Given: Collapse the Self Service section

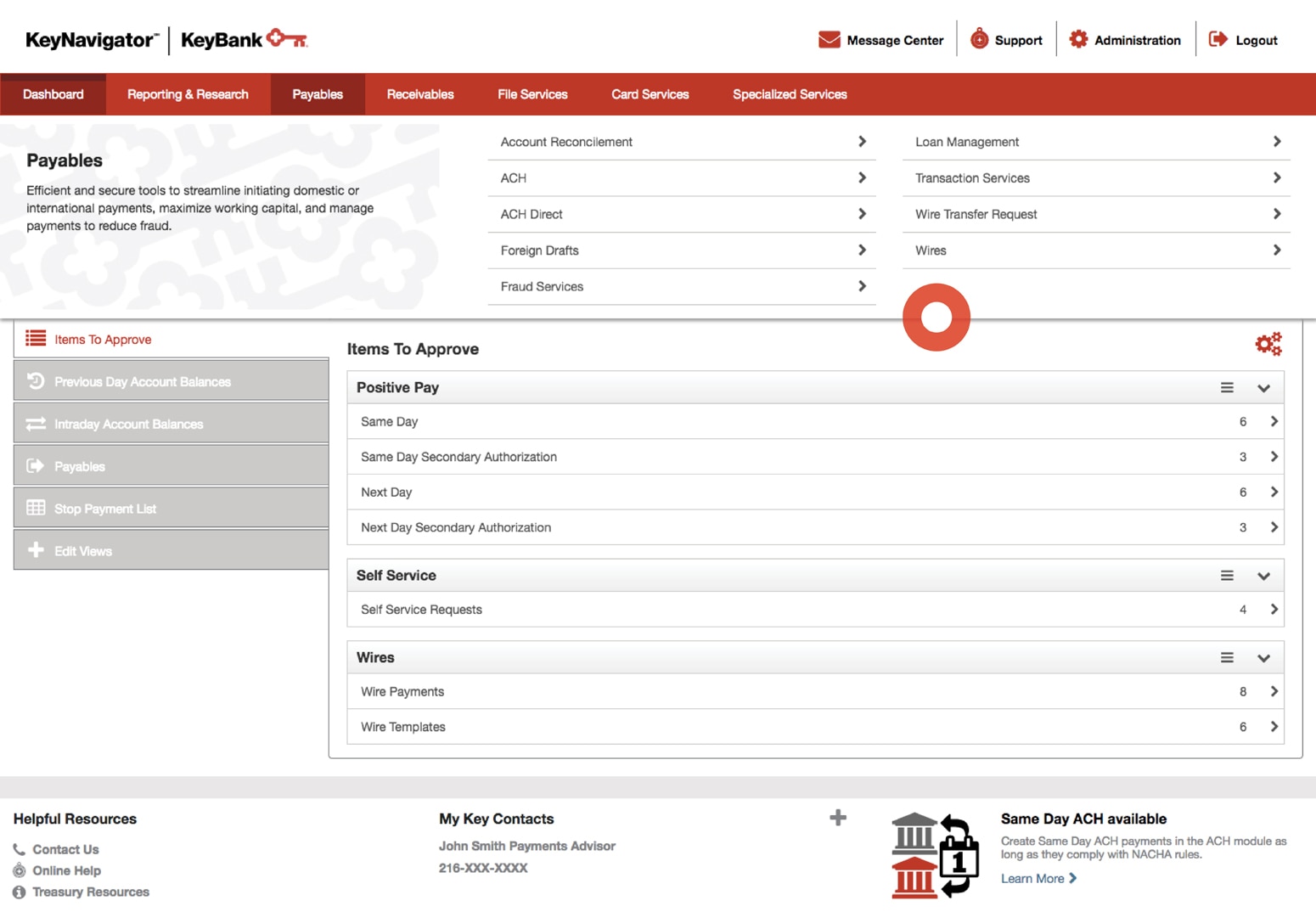Looking at the screenshot, I should (1263, 576).
